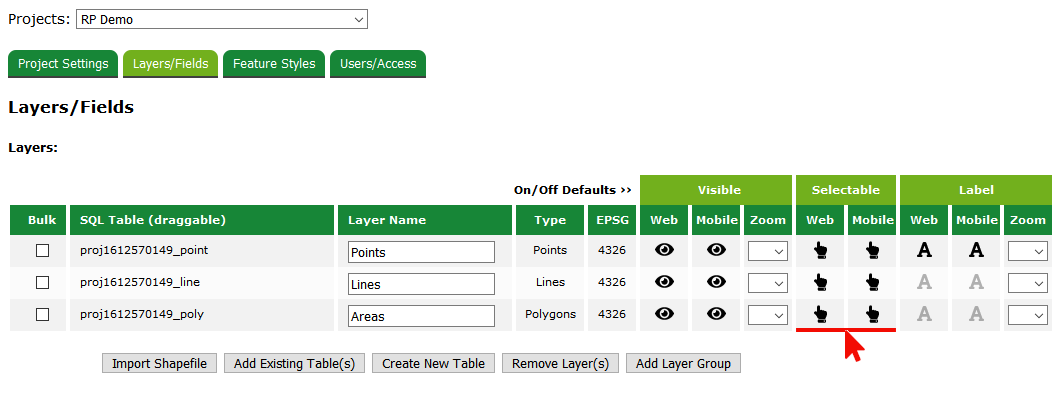Screen dimensions: 1063x415
Task: Enable mobile label icon for Areas layer
Action: (976, 315)
